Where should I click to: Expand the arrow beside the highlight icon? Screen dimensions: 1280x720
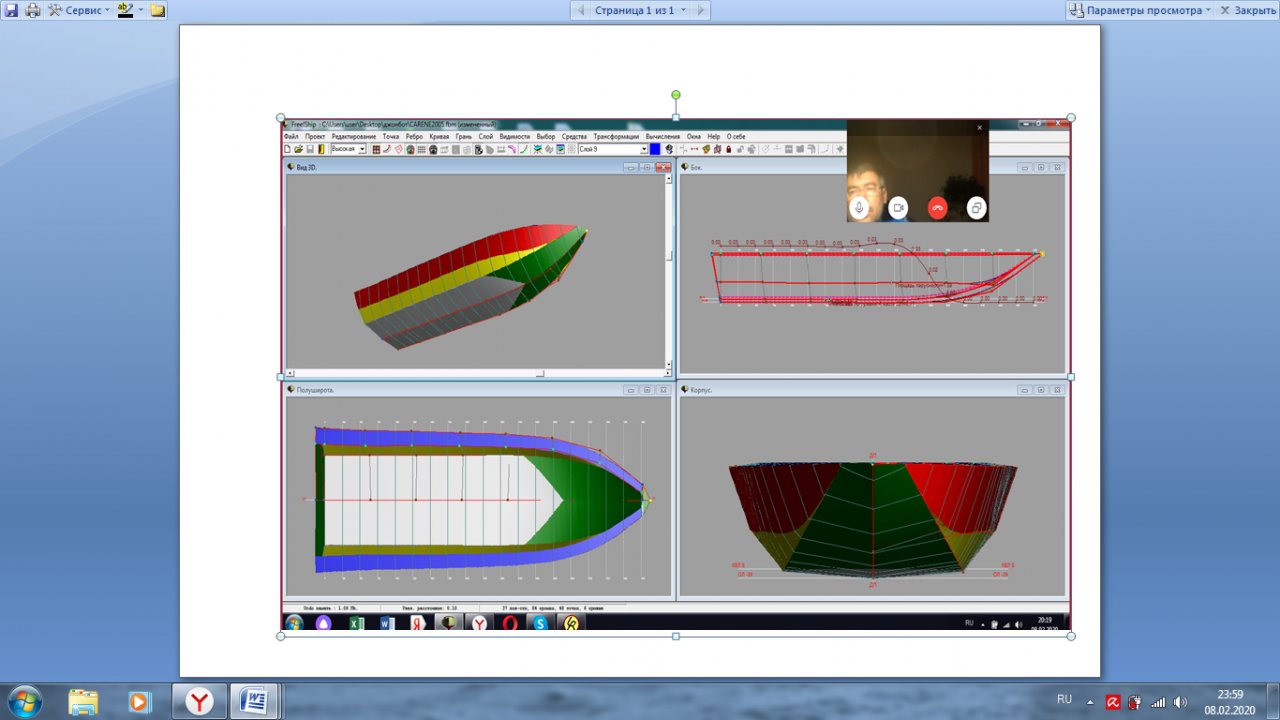pos(141,10)
